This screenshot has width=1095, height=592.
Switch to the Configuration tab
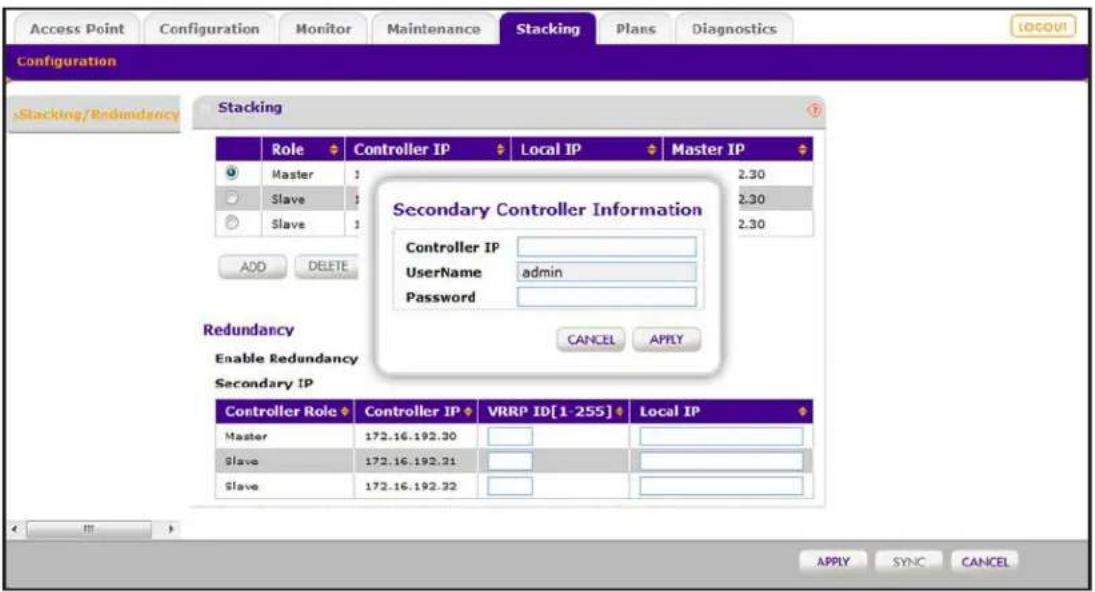(209, 29)
